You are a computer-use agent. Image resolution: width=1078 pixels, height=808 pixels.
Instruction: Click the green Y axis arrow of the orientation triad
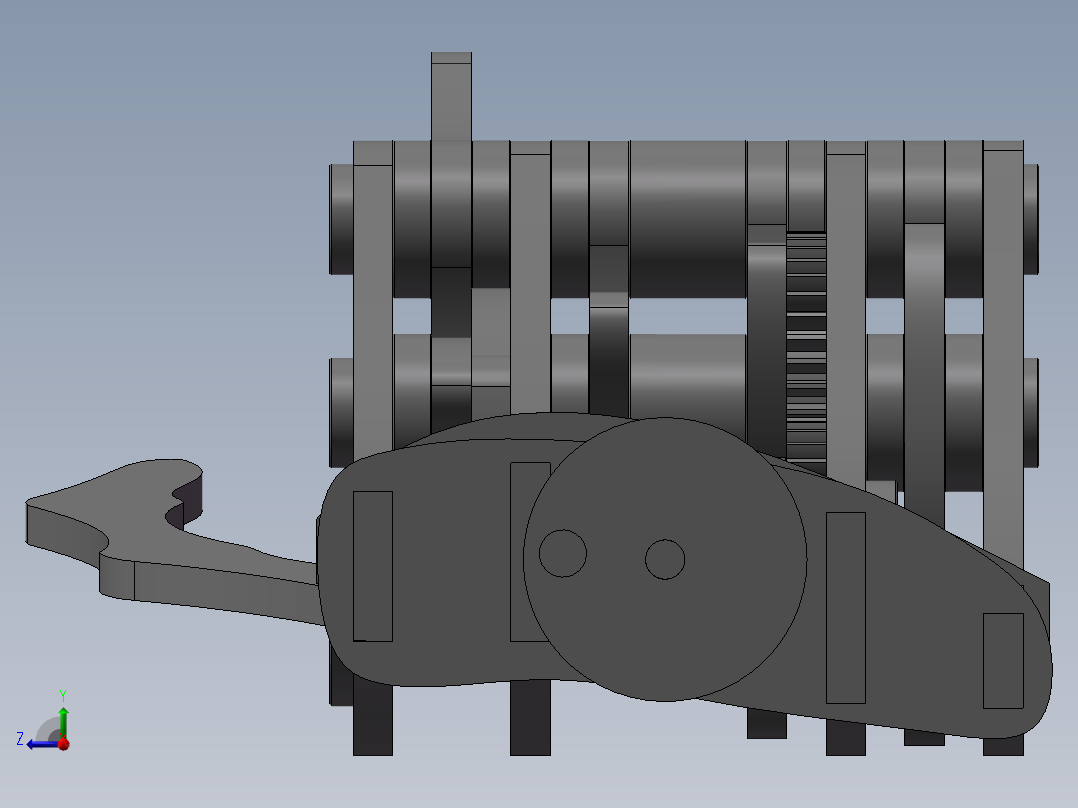[63, 722]
